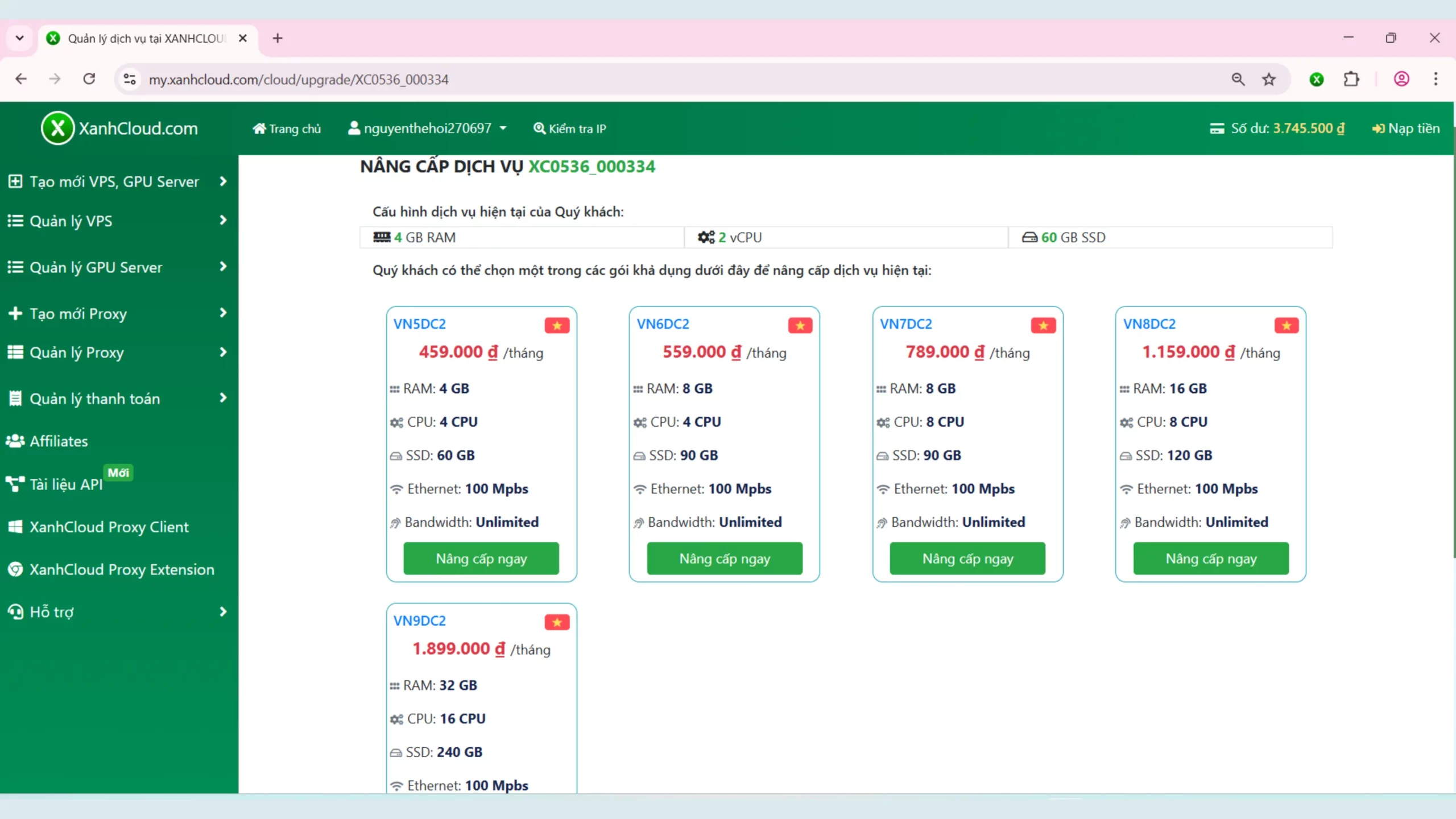Click the plus icon beside Tạo mới Proxy

pos(14,313)
